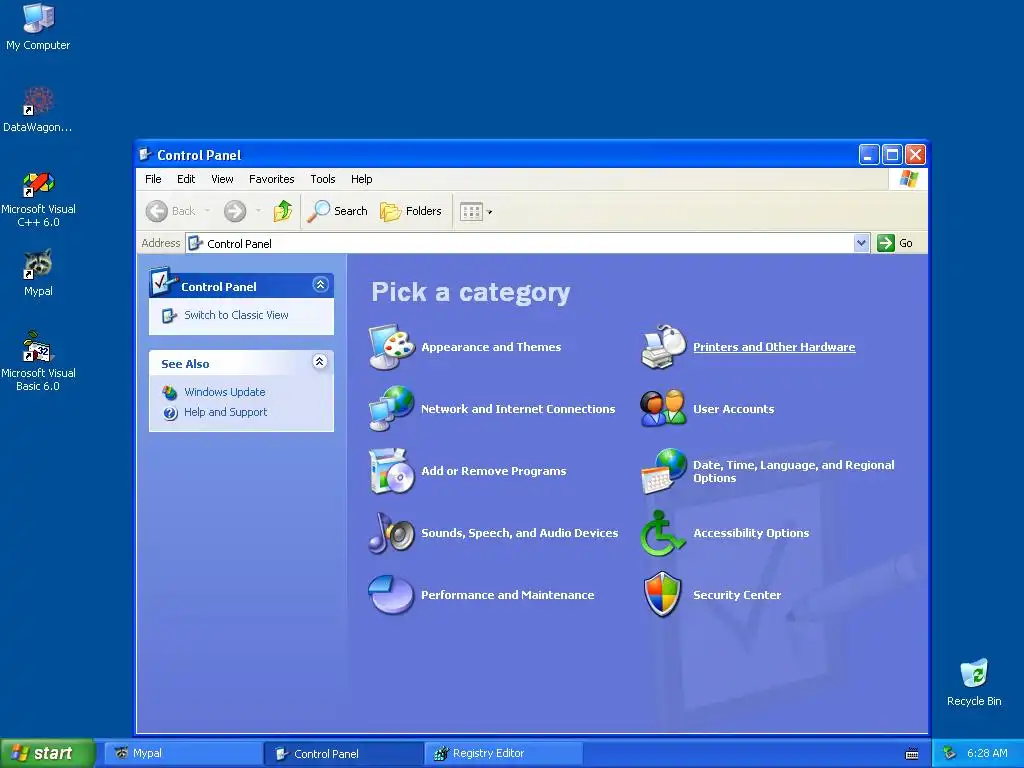
Task: Click Date, Time, Language, and Regional Options link
Action: (x=793, y=471)
